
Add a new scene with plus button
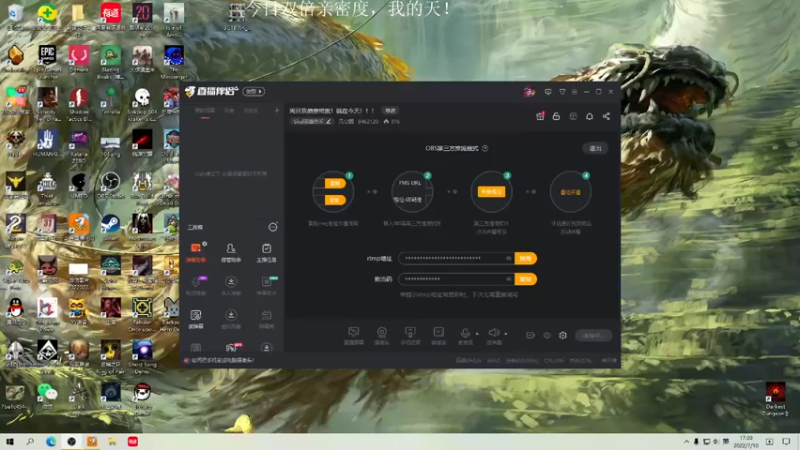[x=277, y=111]
